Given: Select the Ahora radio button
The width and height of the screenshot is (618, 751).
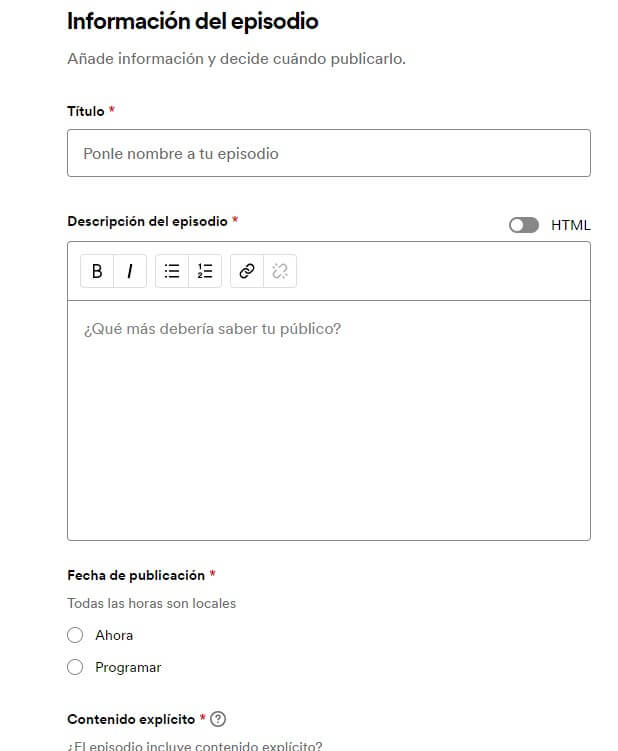Looking at the screenshot, I should pyautogui.click(x=75, y=635).
